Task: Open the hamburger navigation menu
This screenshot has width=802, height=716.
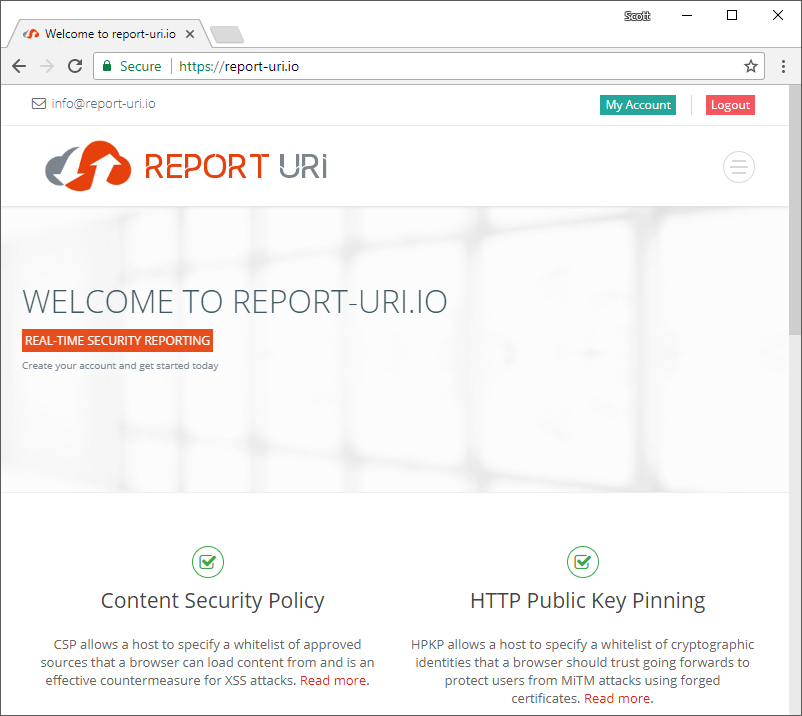Action: (x=739, y=167)
